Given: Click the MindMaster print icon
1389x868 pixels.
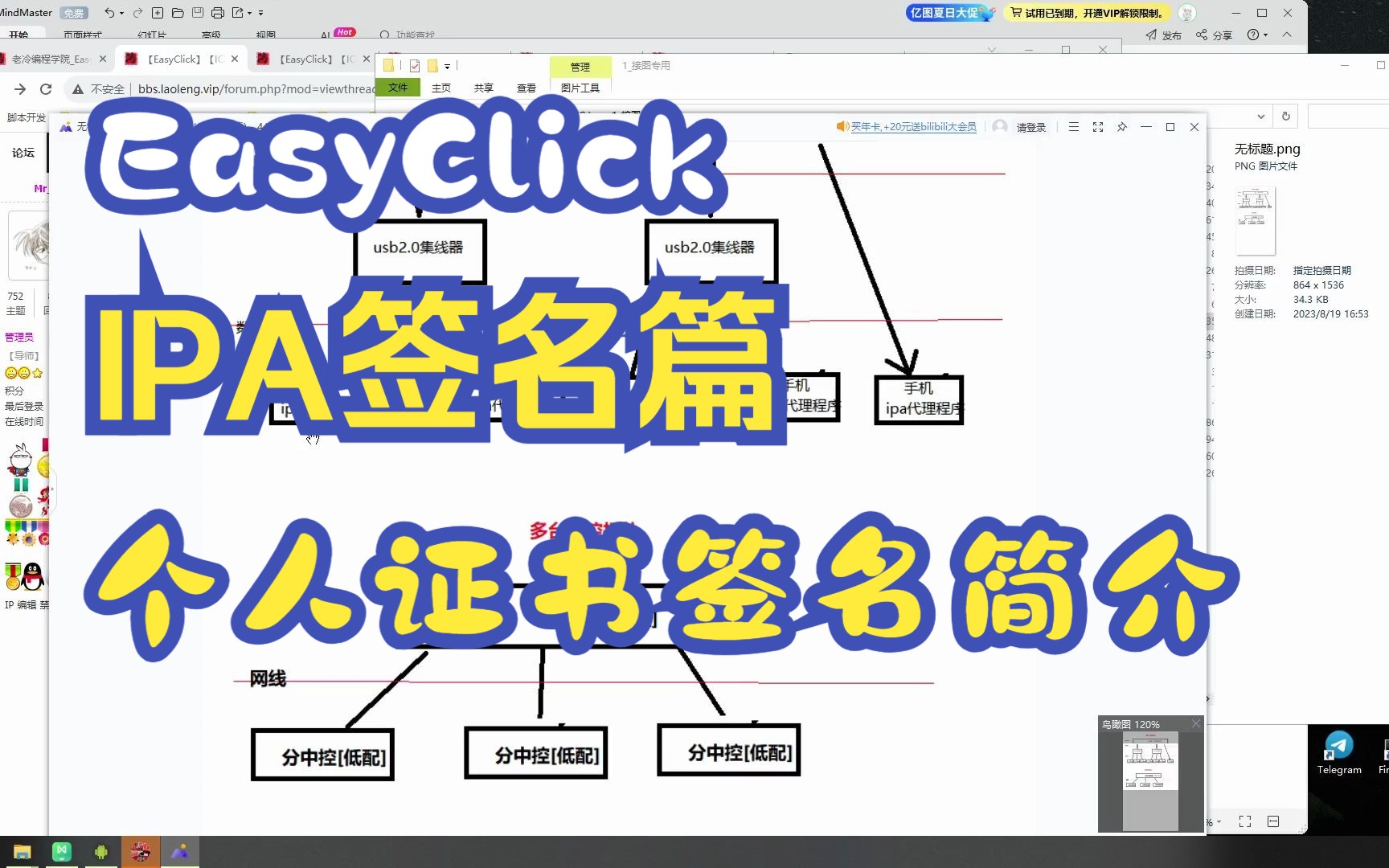Looking at the screenshot, I should [218, 13].
